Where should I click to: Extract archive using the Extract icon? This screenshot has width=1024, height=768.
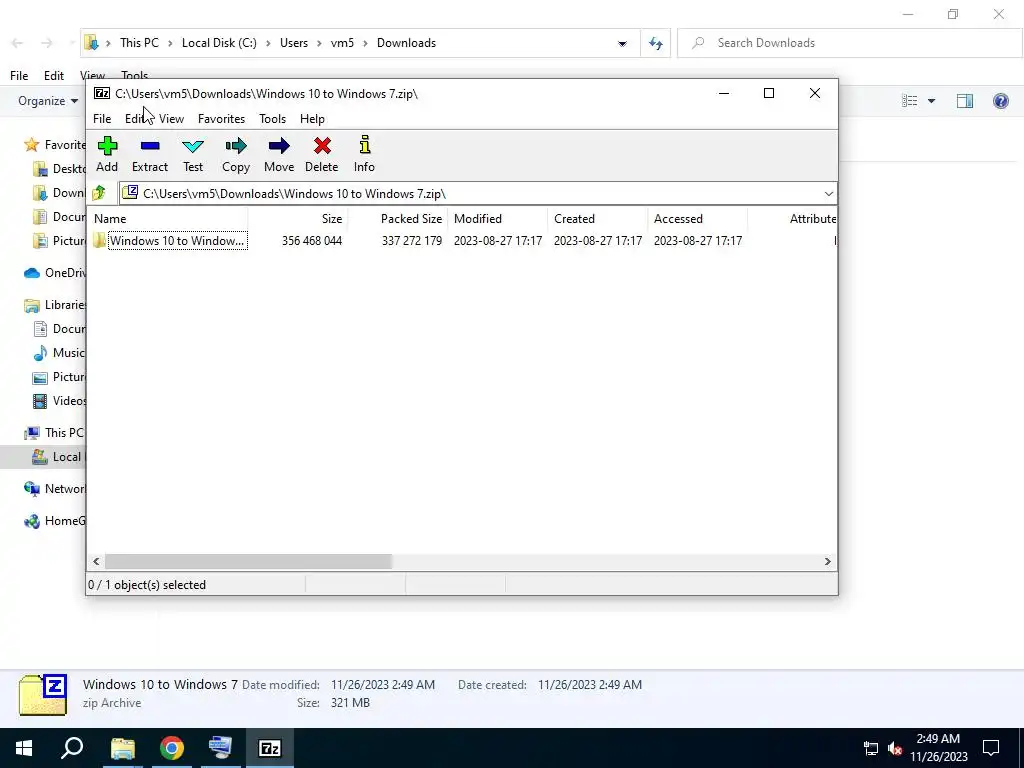[x=150, y=155]
